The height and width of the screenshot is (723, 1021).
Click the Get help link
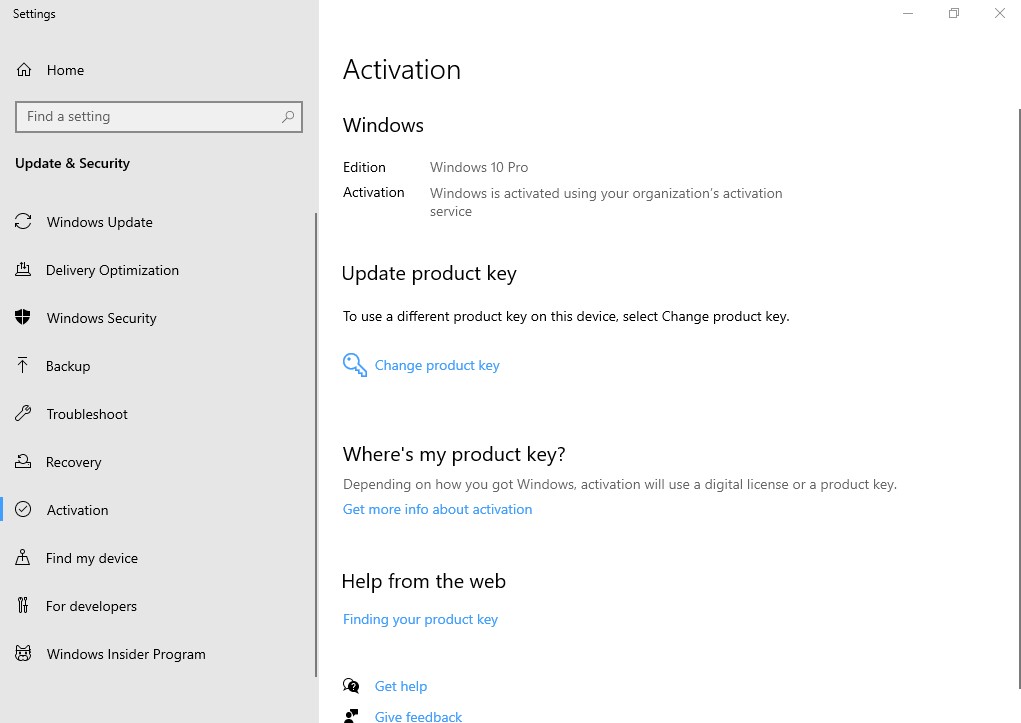400,686
